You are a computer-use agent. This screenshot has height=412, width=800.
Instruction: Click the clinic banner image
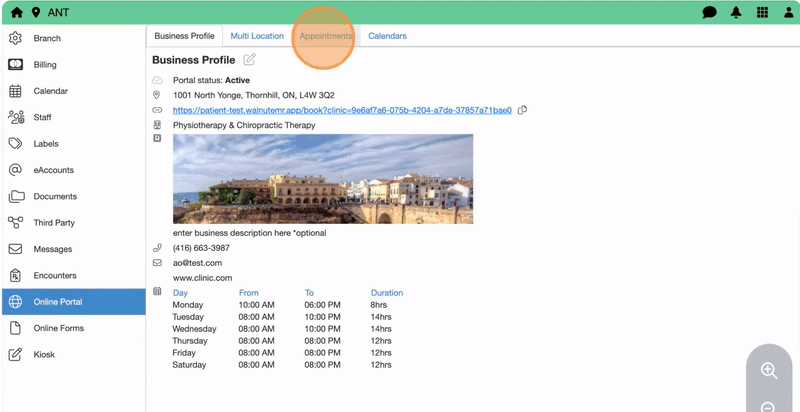(323, 179)
